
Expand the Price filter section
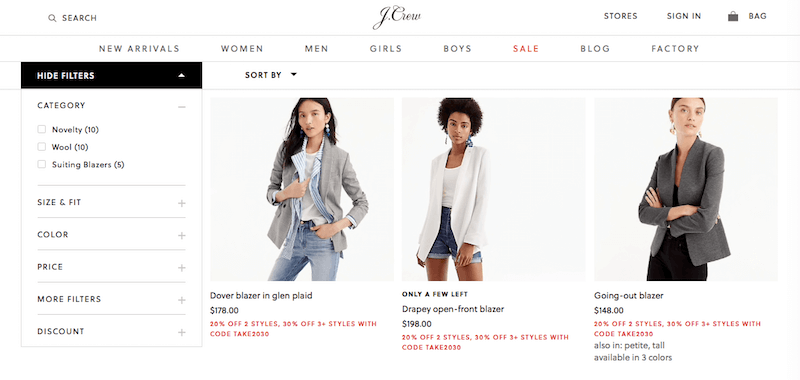point(111,267)
